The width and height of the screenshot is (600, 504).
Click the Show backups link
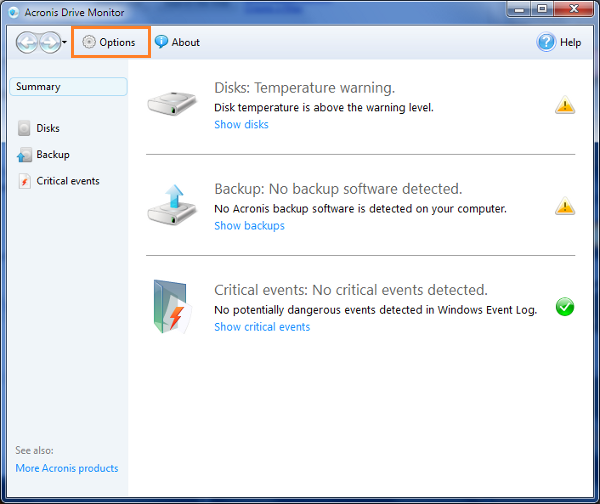tap(249, 226)
